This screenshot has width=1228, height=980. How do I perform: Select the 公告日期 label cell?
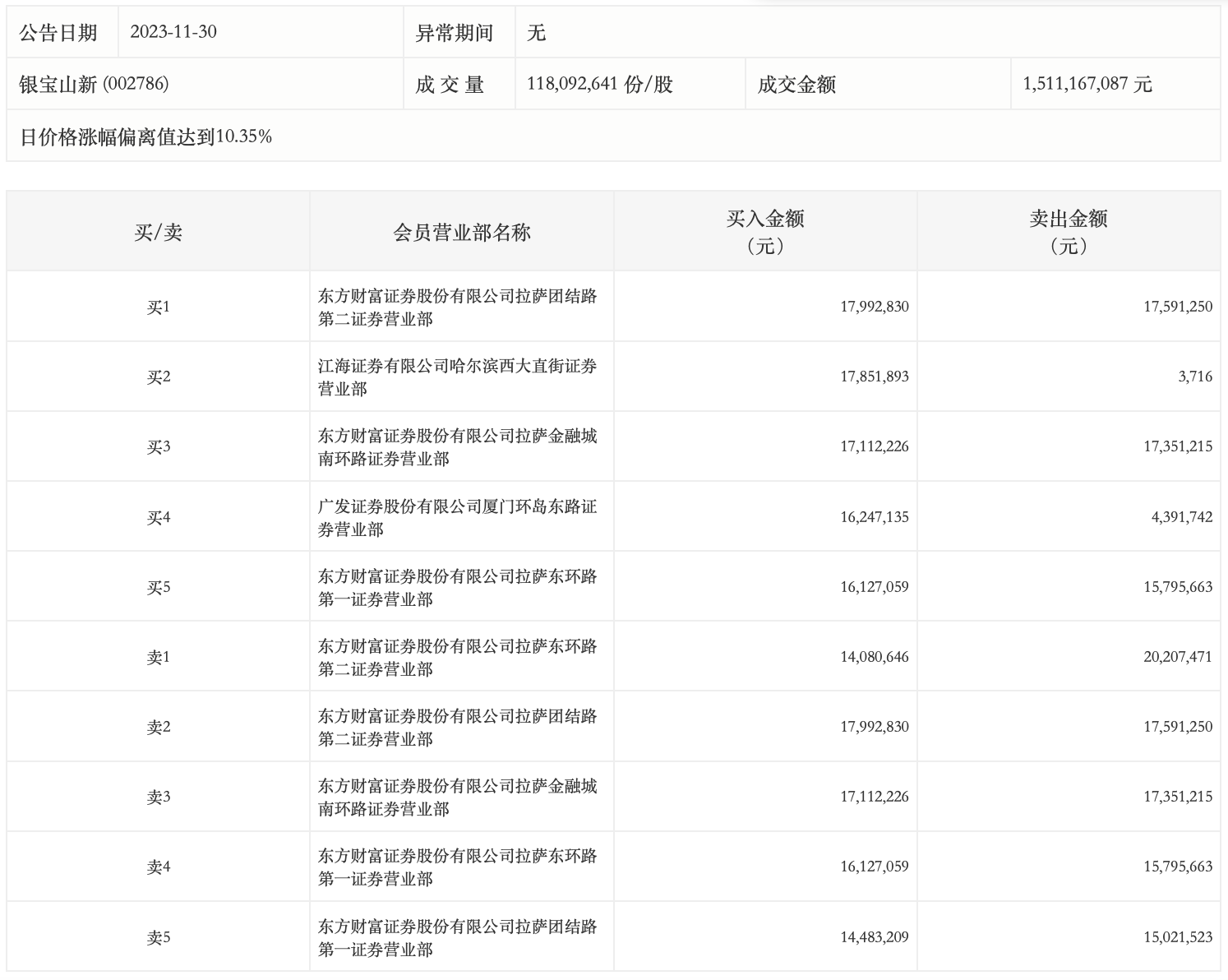pos(62,32)
